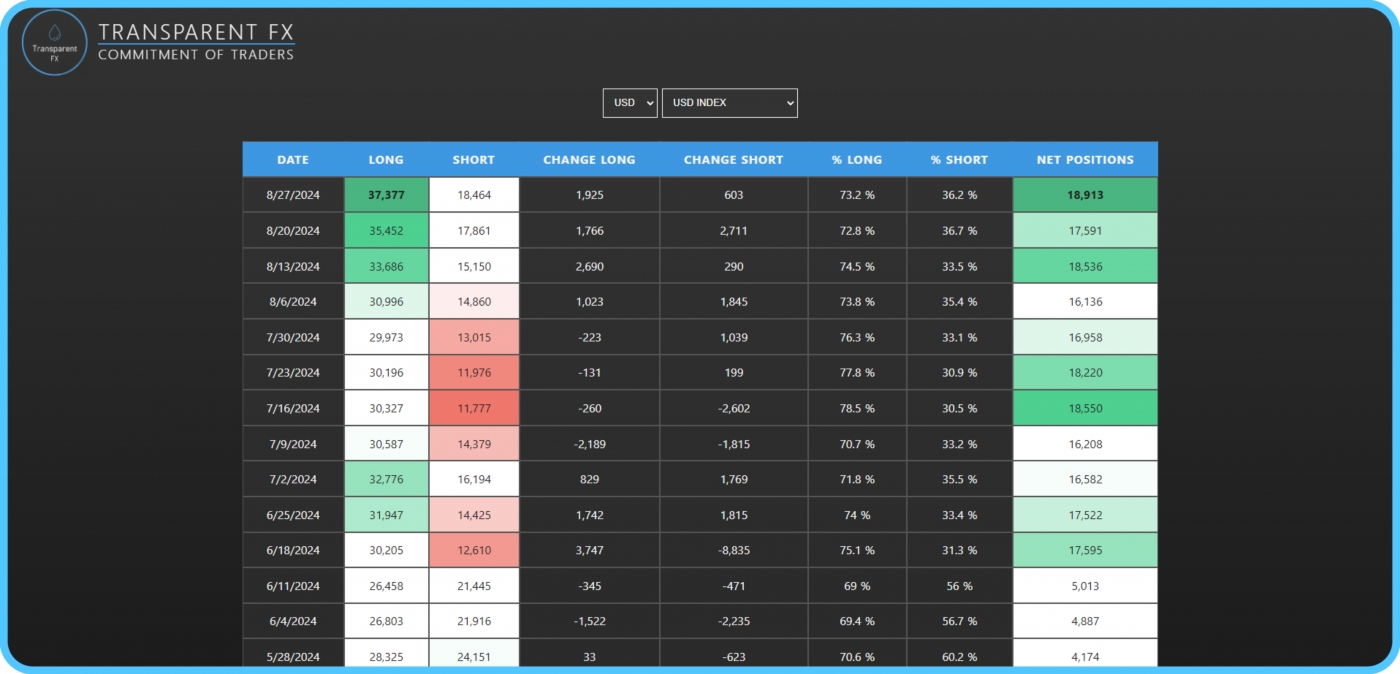This screenshot has width=1400, height=674.
Task: Click the SHORT column header
Action: (473, 160)
